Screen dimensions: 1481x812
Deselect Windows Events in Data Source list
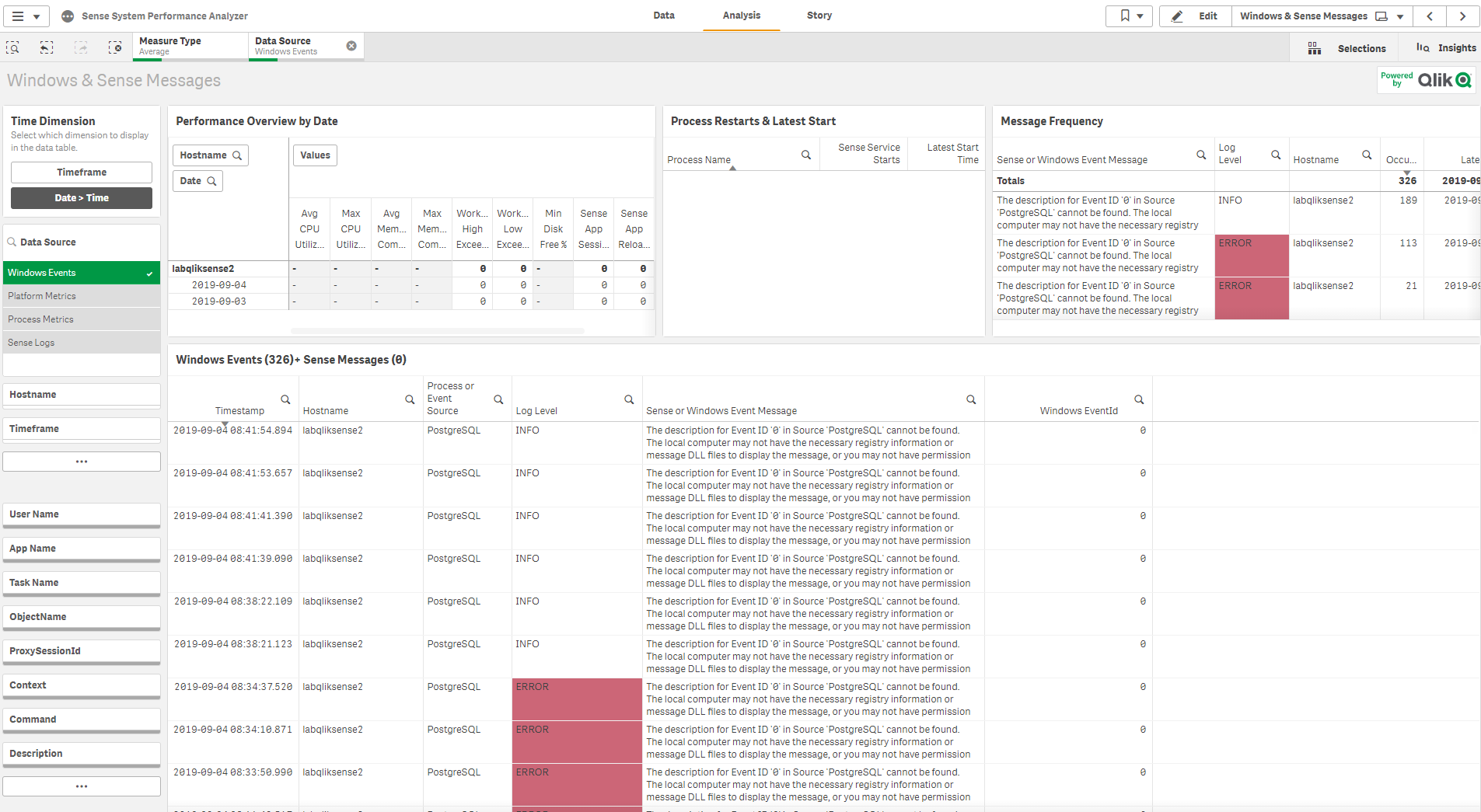(81, 272)
